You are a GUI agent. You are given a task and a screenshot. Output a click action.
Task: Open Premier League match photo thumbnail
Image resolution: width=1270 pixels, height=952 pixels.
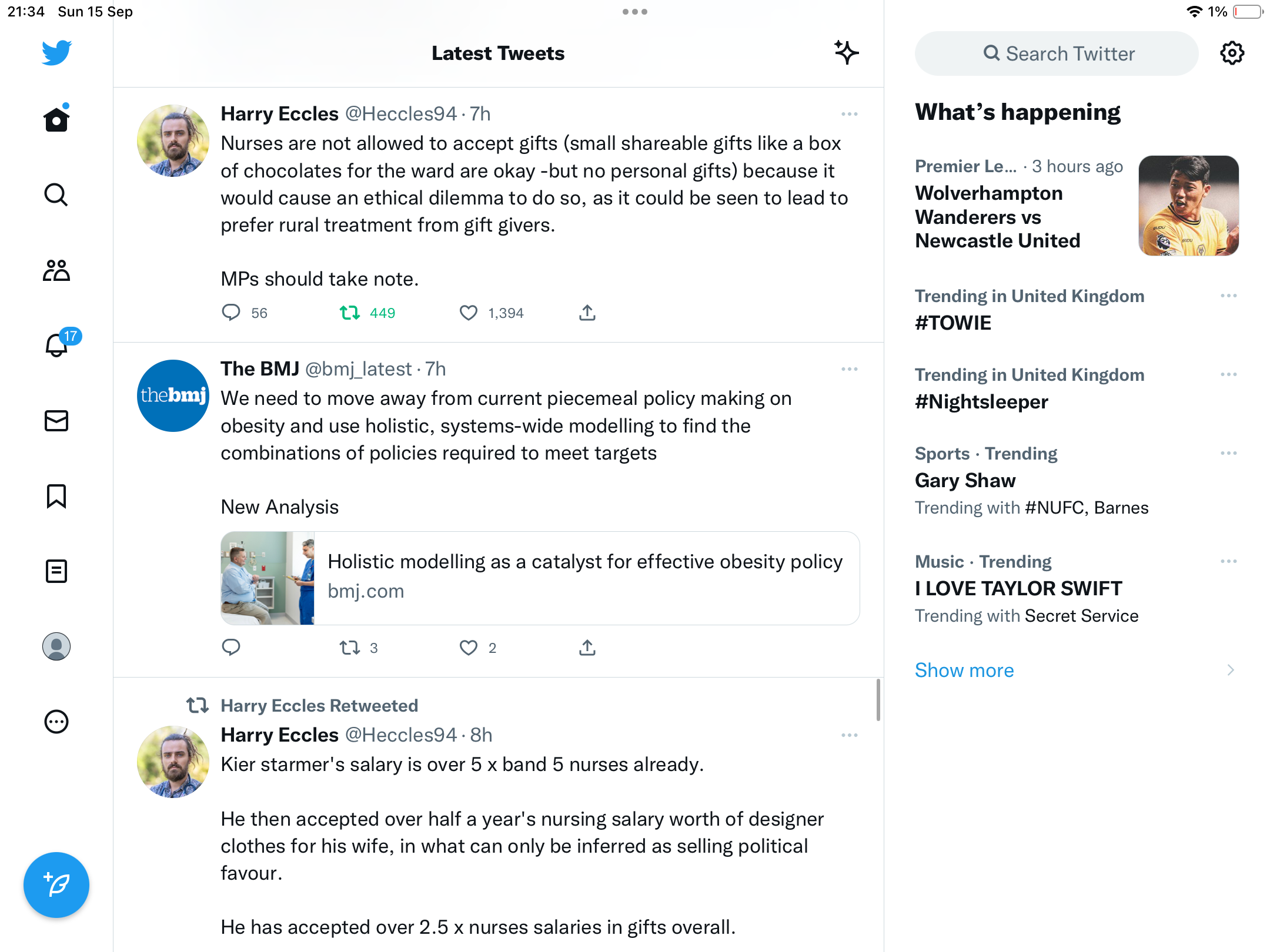click(x=1189, y=206)
